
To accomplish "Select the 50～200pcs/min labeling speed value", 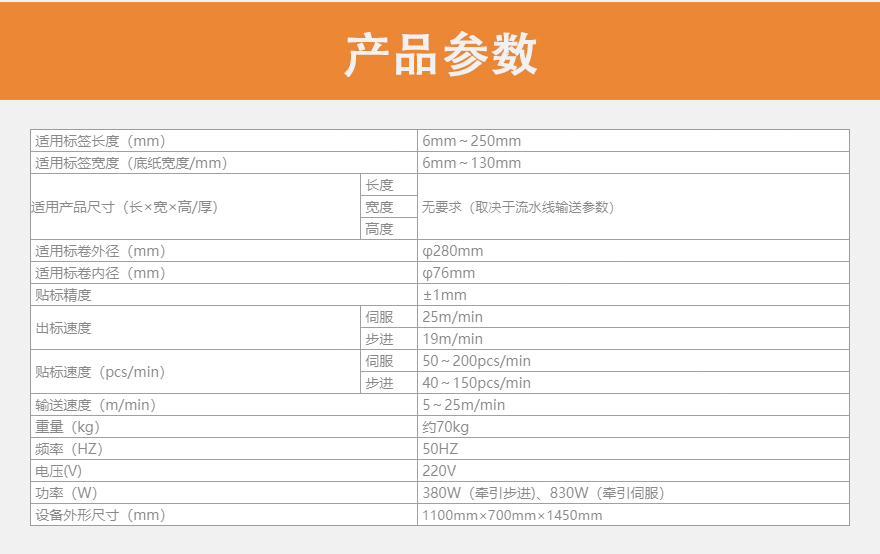I will coord(477,361).
